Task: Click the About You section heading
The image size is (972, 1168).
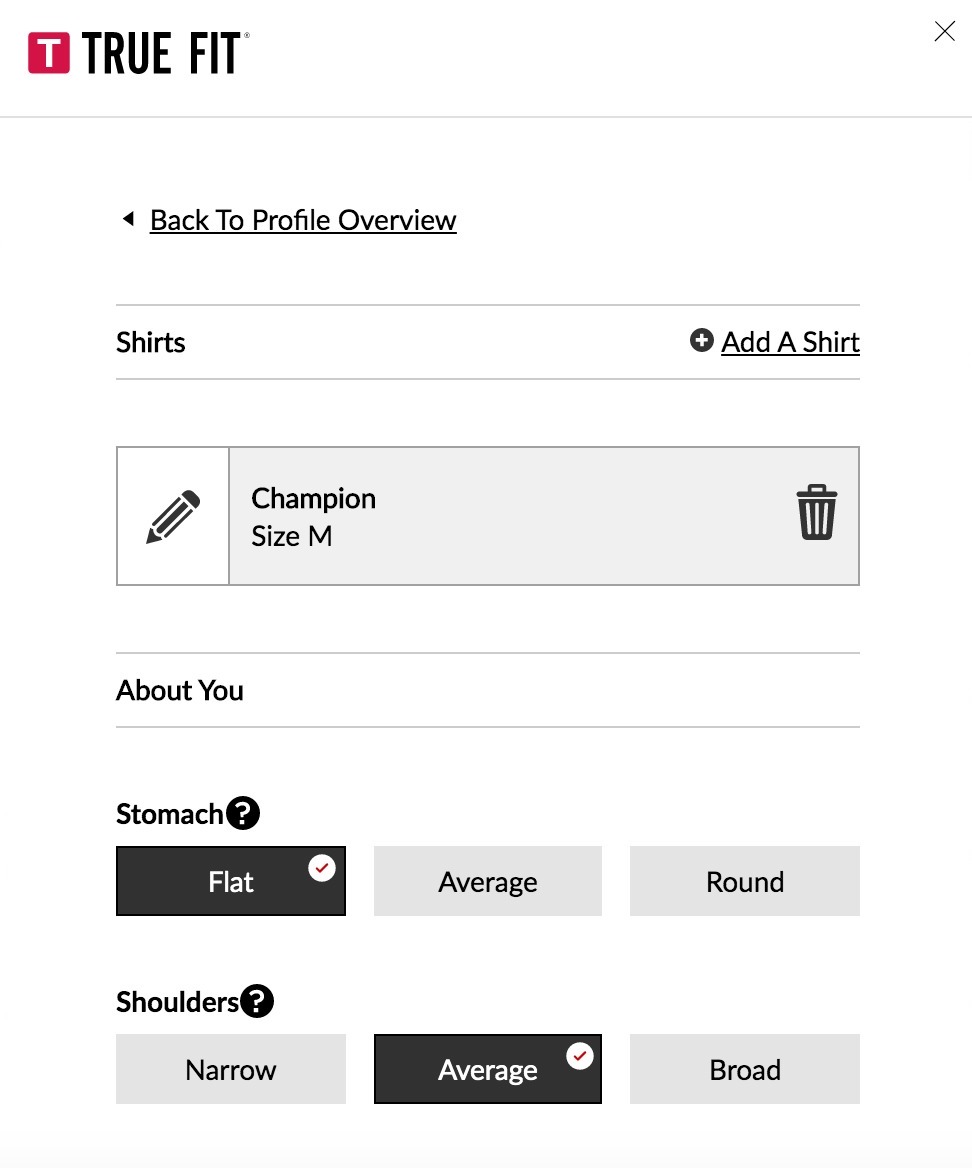Action: [180, 690]
